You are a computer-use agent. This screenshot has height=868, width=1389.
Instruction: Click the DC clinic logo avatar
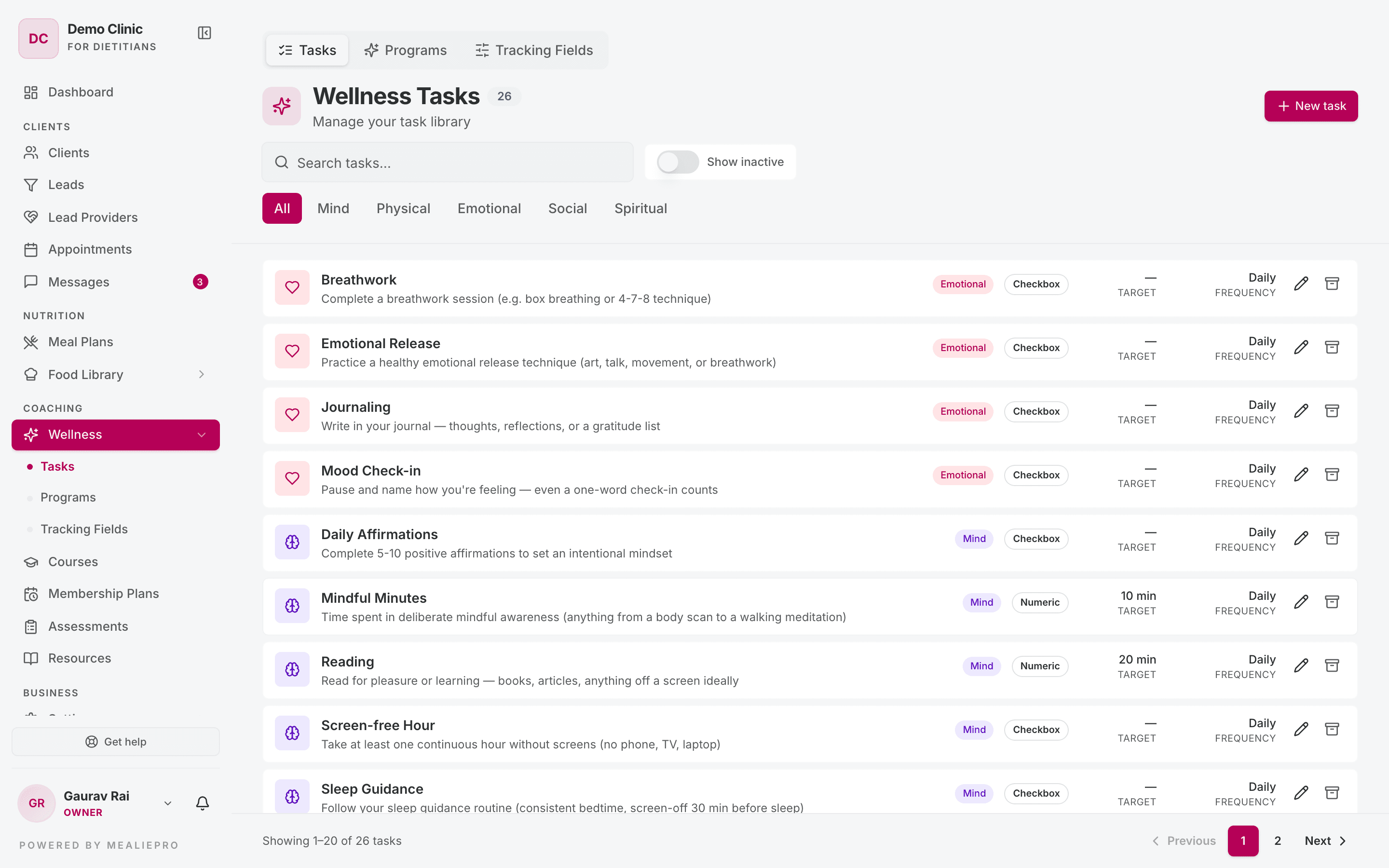click(x=39, y=39)
